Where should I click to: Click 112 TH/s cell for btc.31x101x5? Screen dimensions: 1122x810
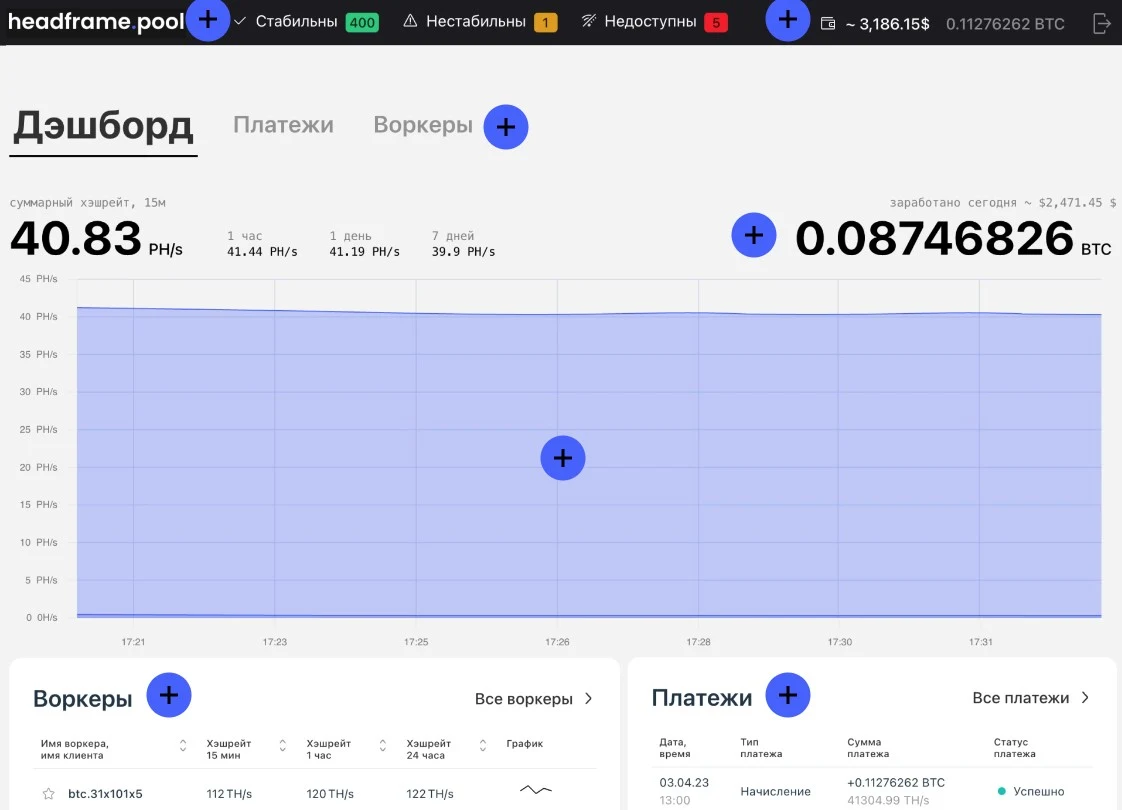coord(229,794)
